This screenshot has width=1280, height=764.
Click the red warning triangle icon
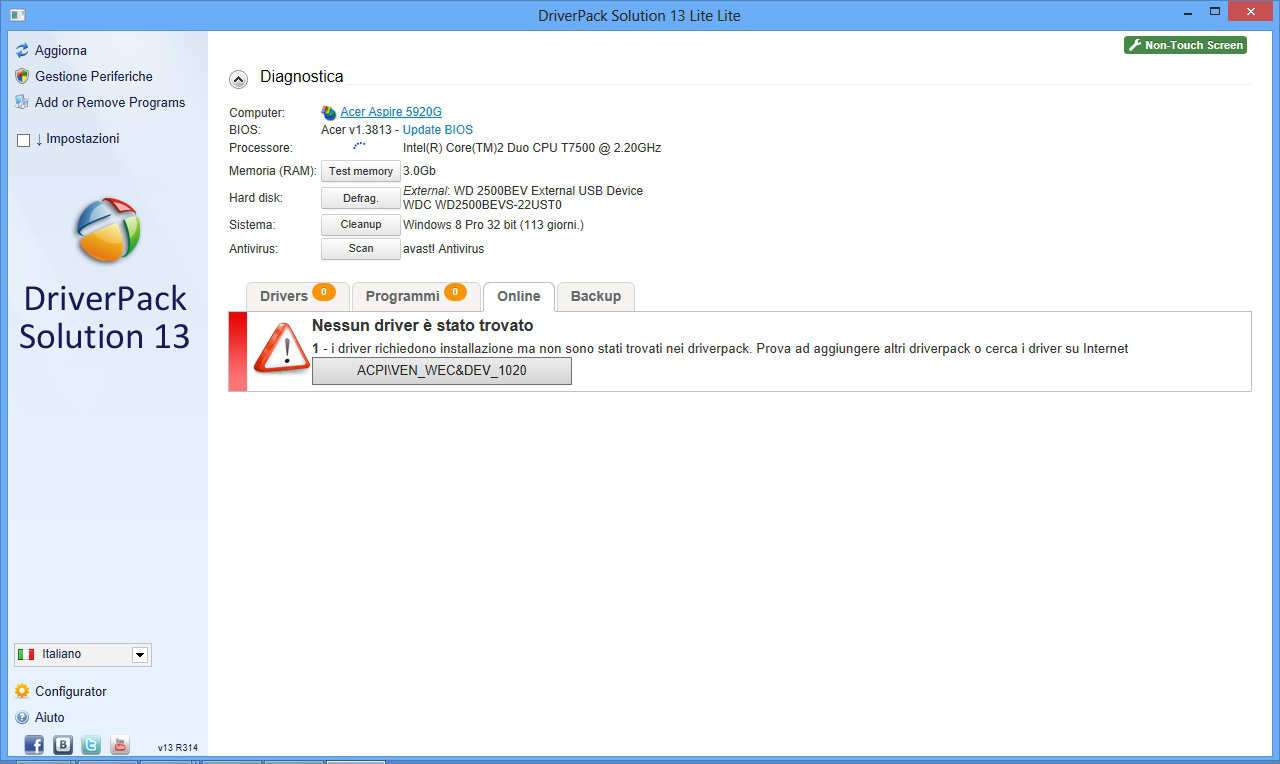[281, 348]
